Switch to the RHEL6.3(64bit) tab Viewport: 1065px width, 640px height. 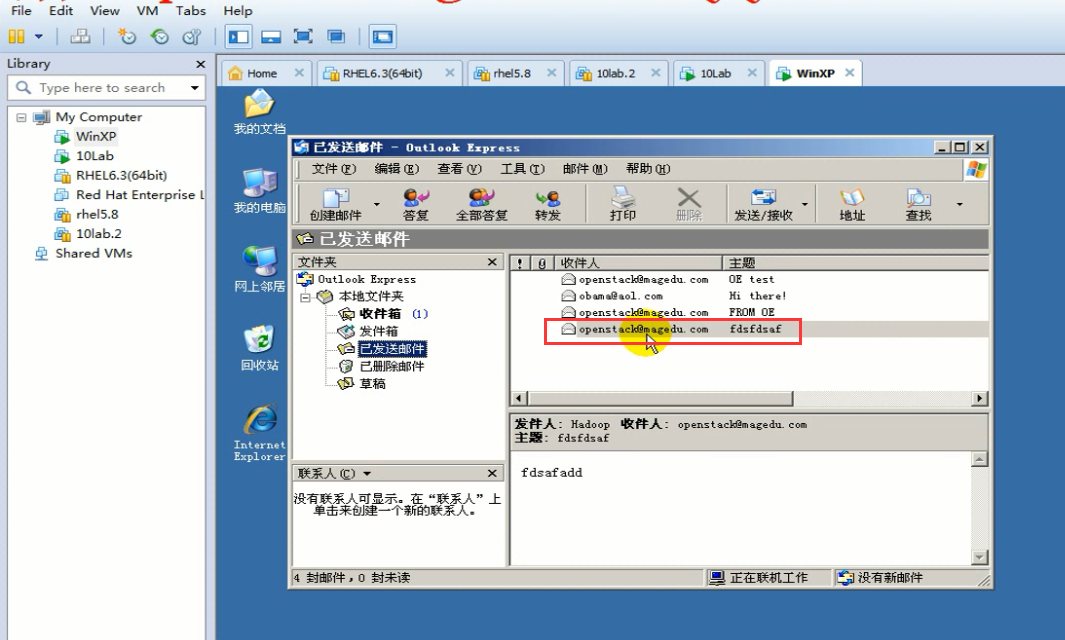382,73
